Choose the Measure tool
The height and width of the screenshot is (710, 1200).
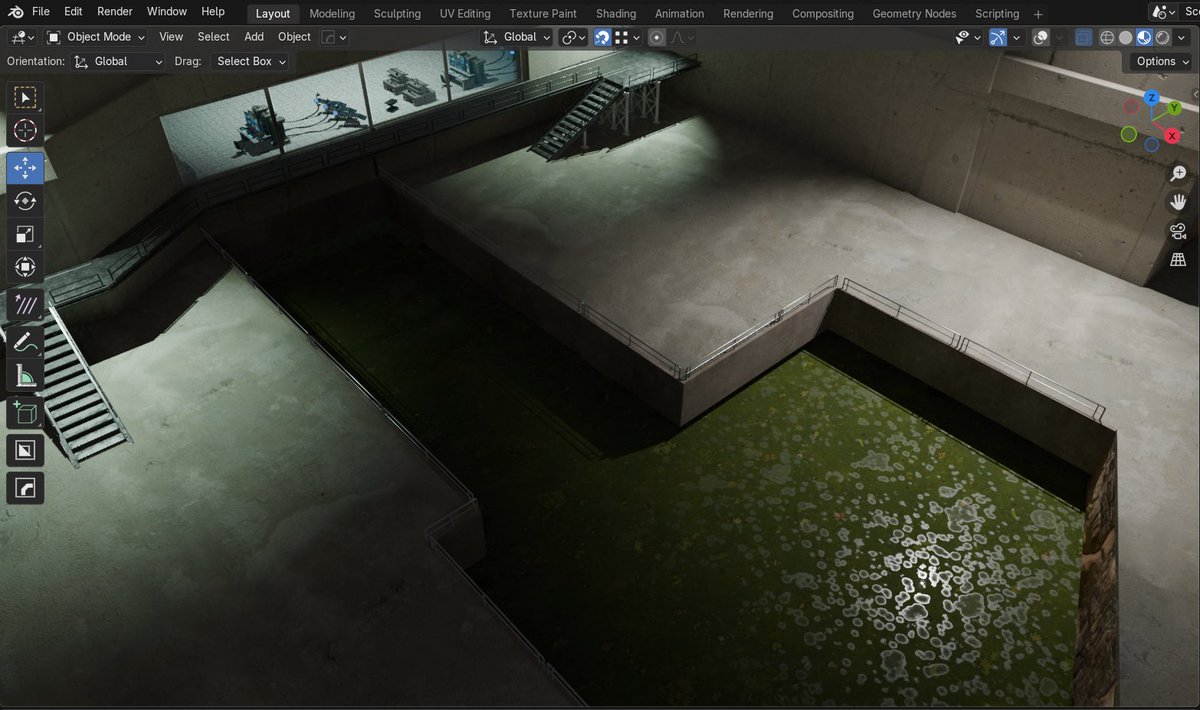(25, 376)
